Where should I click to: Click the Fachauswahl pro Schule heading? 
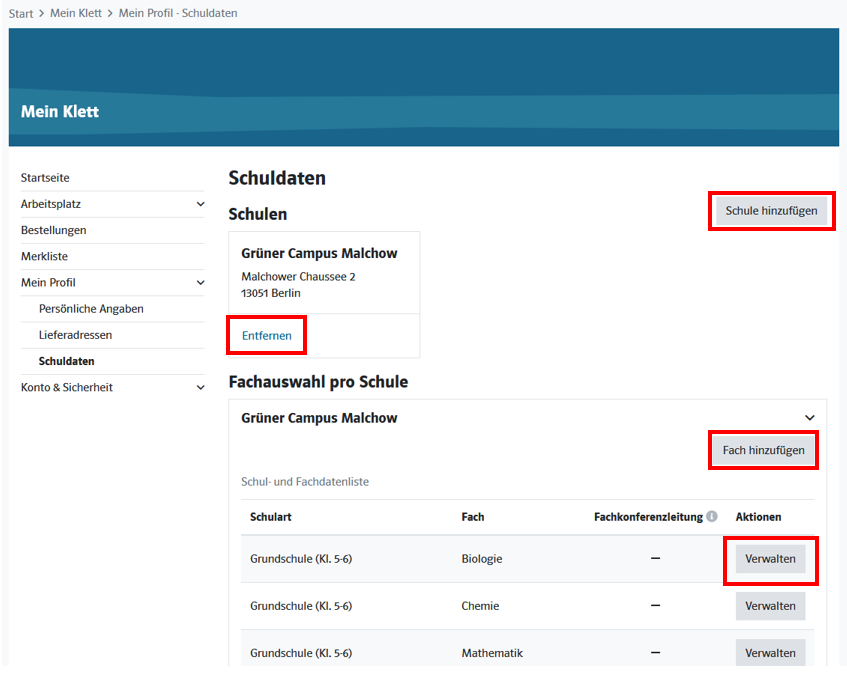pos(318,382)
